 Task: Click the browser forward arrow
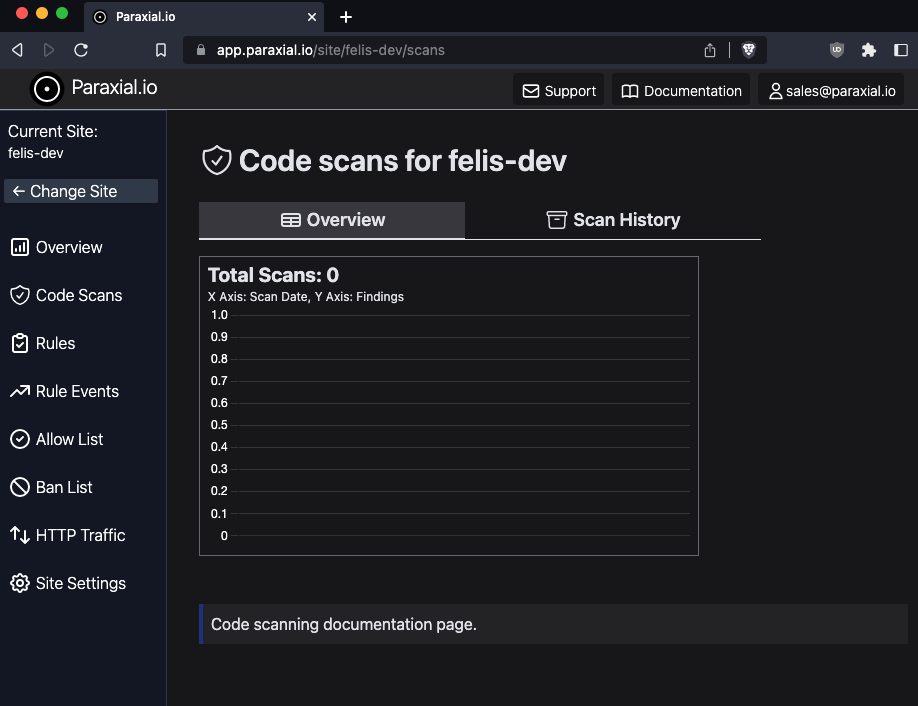pyautogui.click(x=49, y=50)
